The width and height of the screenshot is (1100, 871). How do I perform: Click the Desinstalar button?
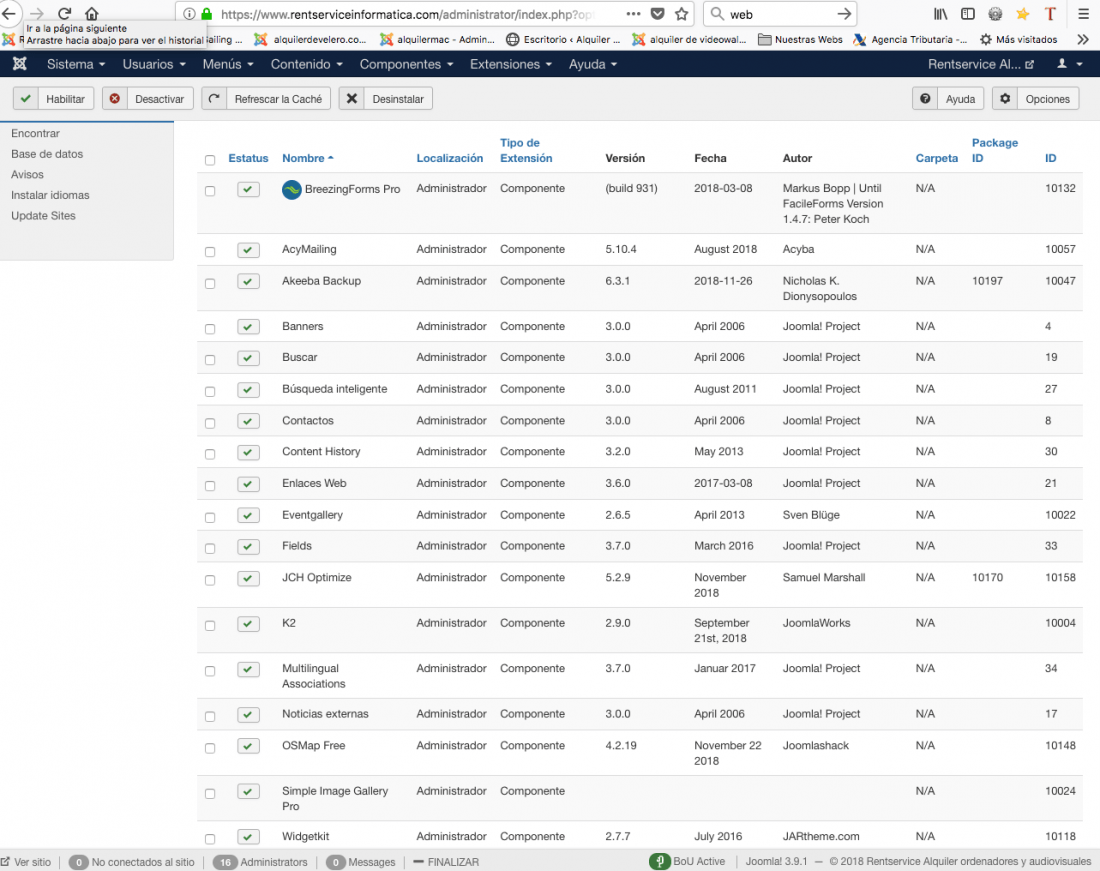pyautogui.click(x=386, y=99)
